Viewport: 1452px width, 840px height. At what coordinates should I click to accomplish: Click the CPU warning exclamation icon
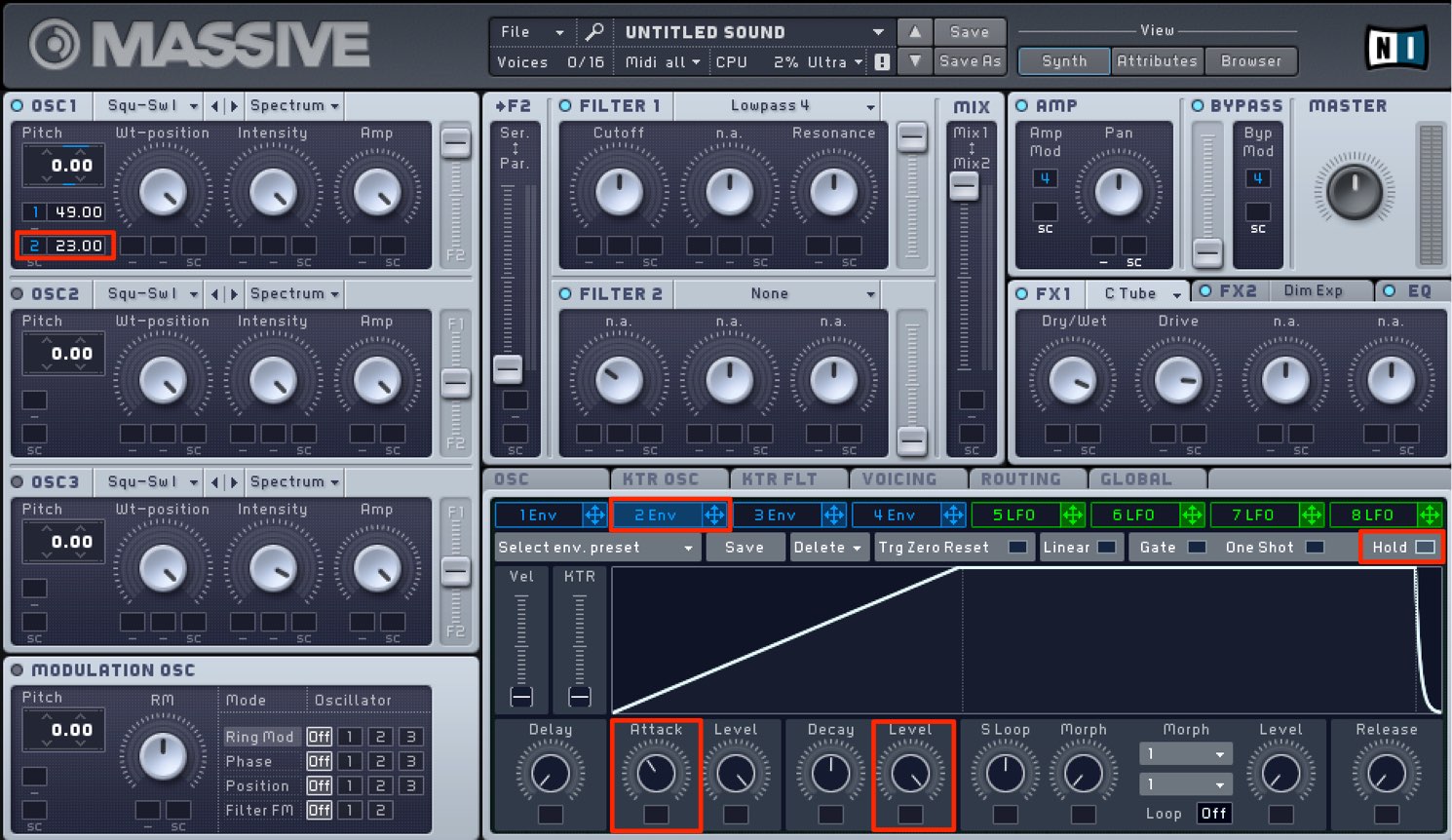point(882,61)
